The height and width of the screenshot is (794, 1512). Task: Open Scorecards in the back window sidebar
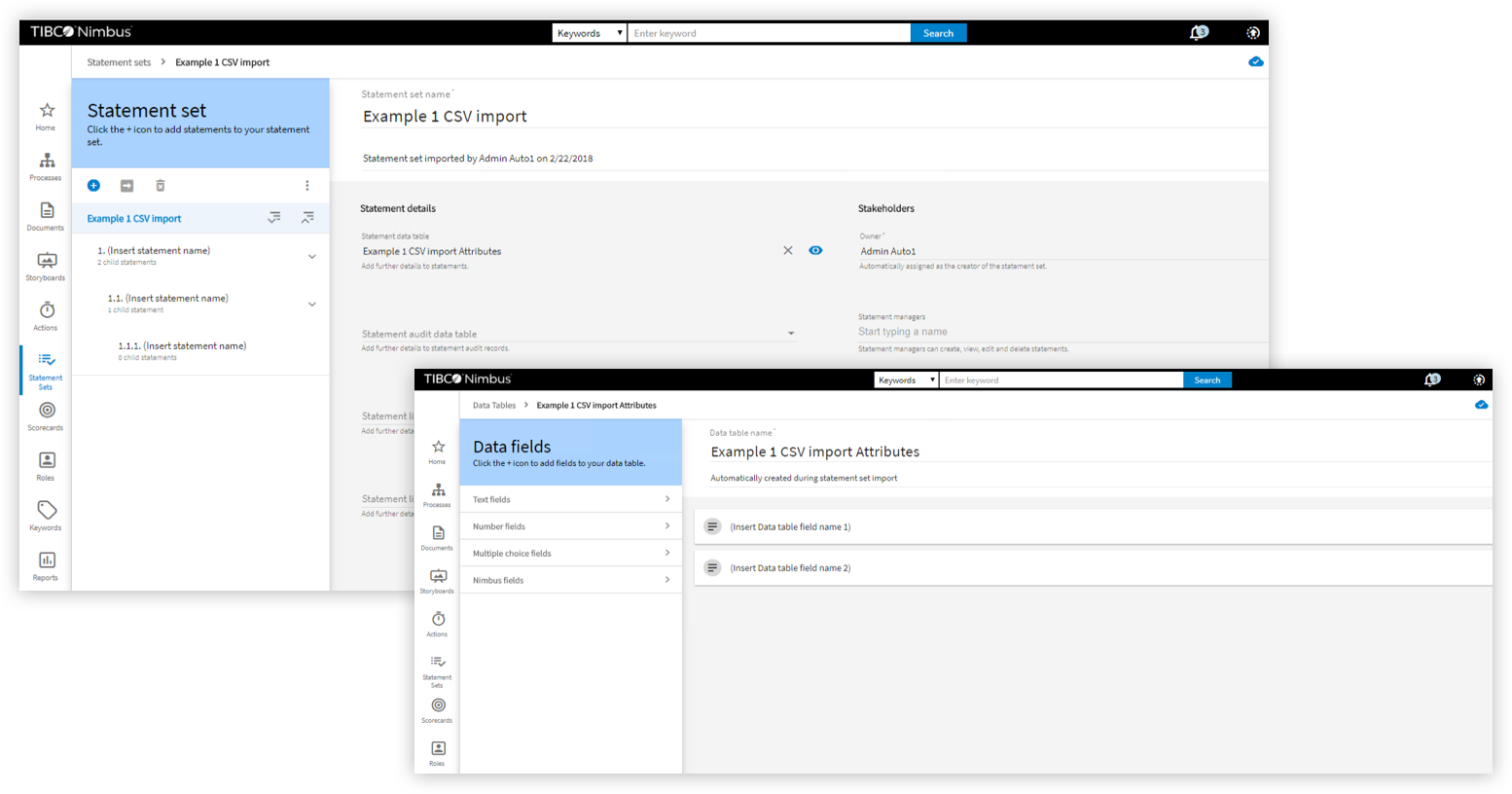coord(46,415)
